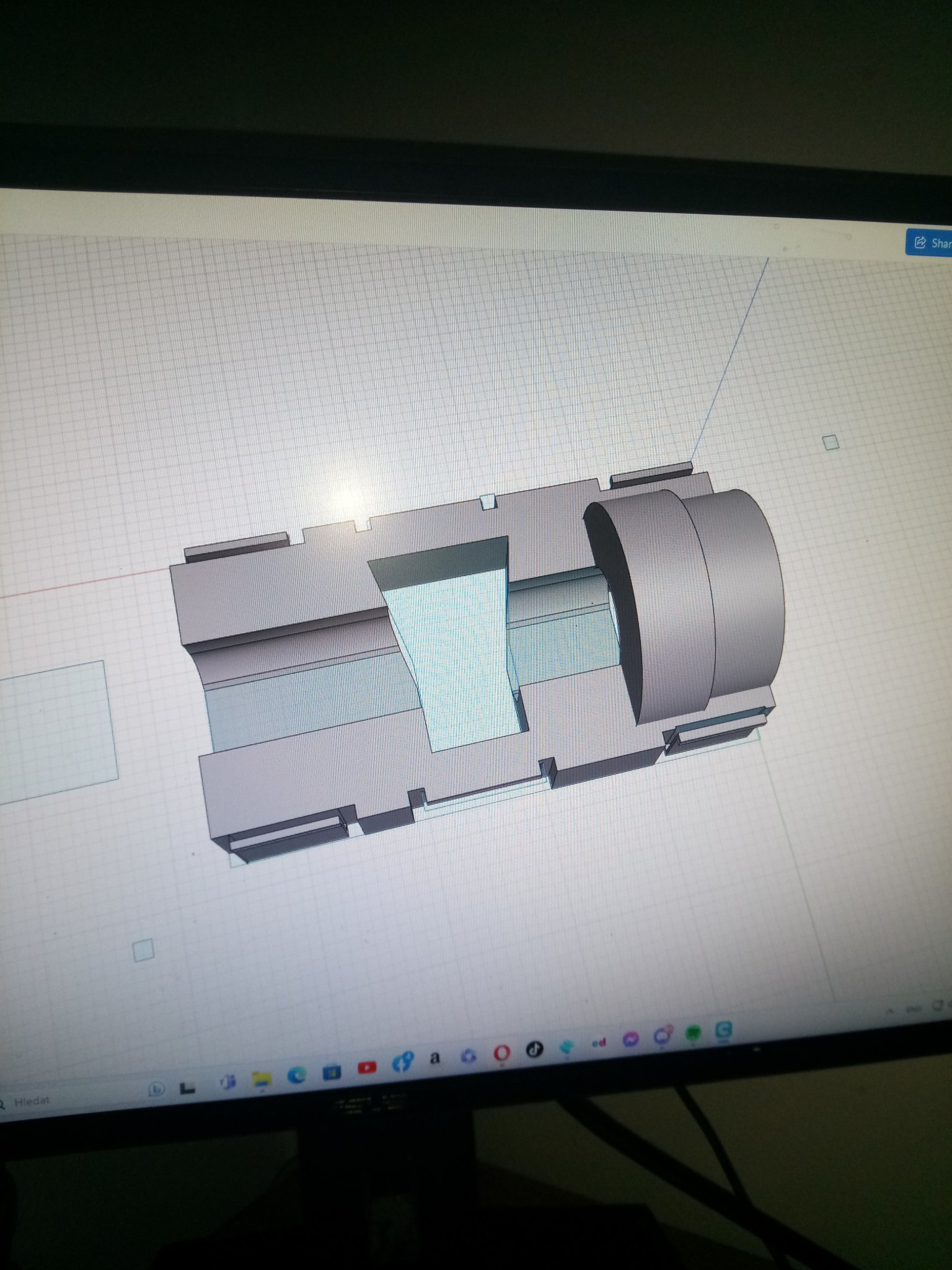Launch Microsoft Edge from the taskbar
This screenshot has width=952, height=1270.
(x=297, y=1075)
